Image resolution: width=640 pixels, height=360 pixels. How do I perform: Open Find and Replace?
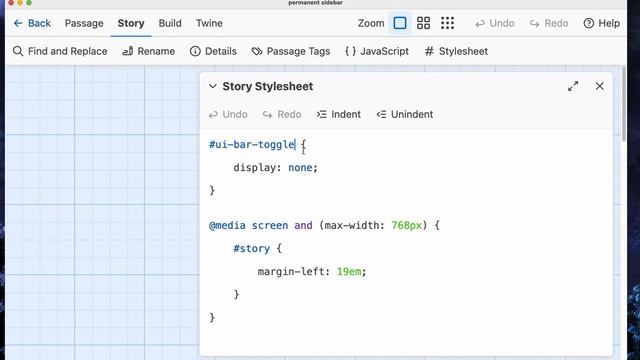coord(60,51)
